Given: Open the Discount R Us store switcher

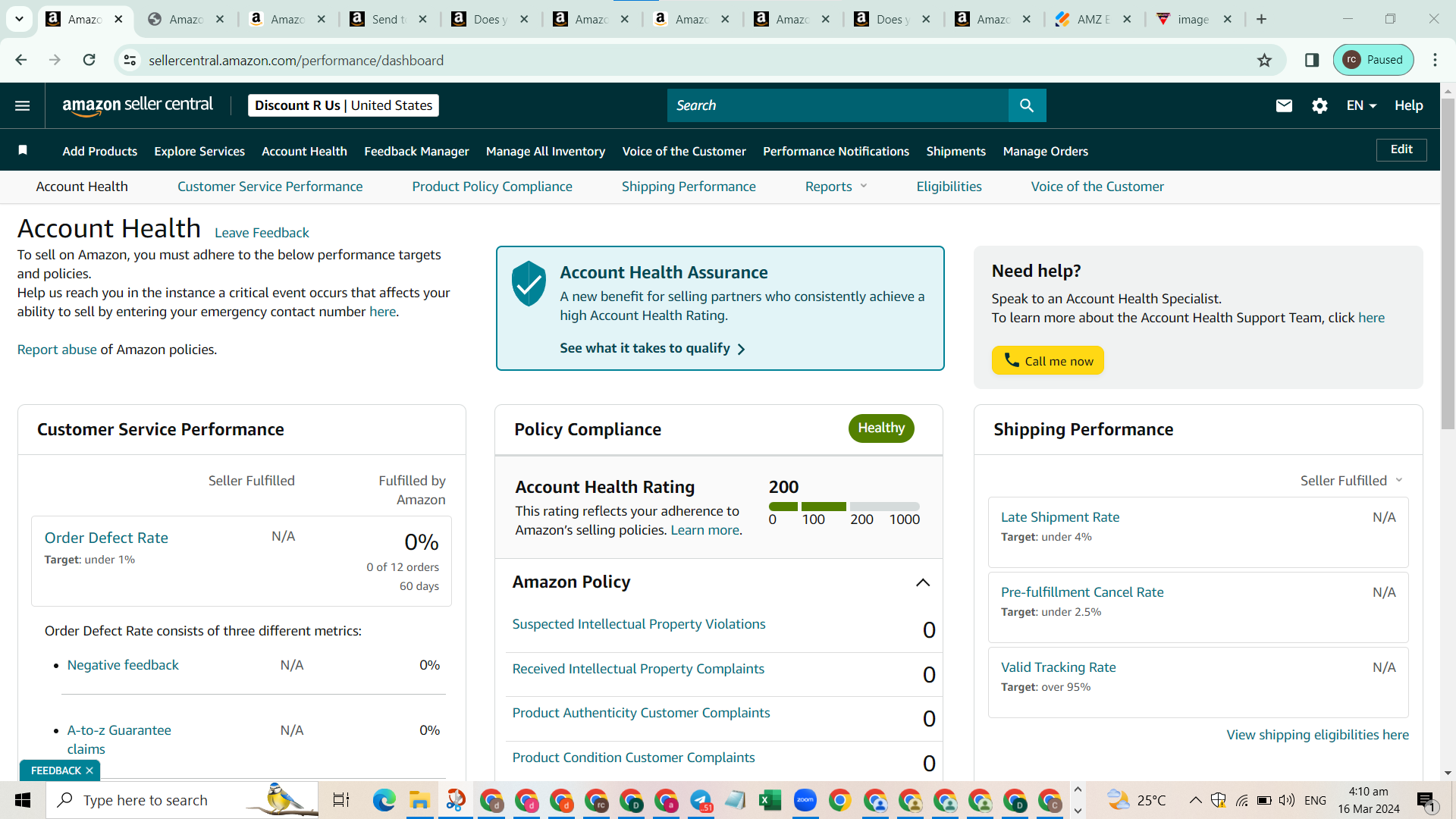Looking at the screenshot, I should [344, 105].
